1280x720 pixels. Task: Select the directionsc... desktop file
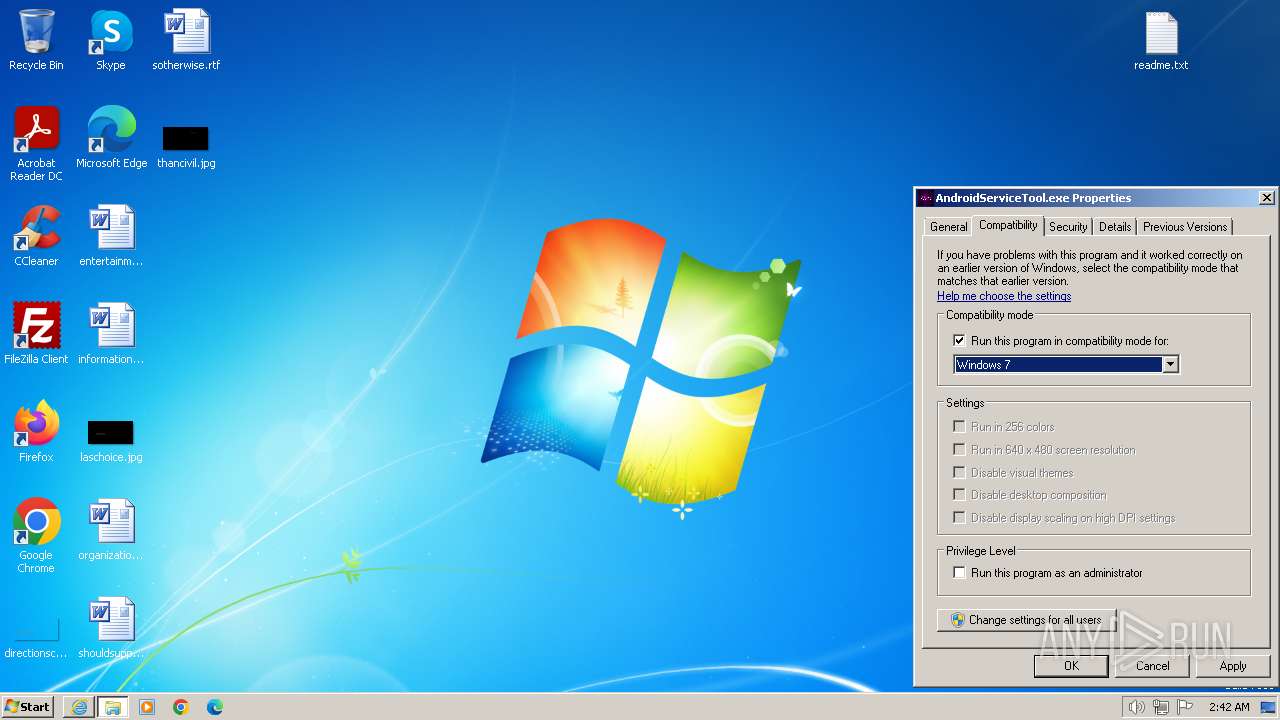36,638
